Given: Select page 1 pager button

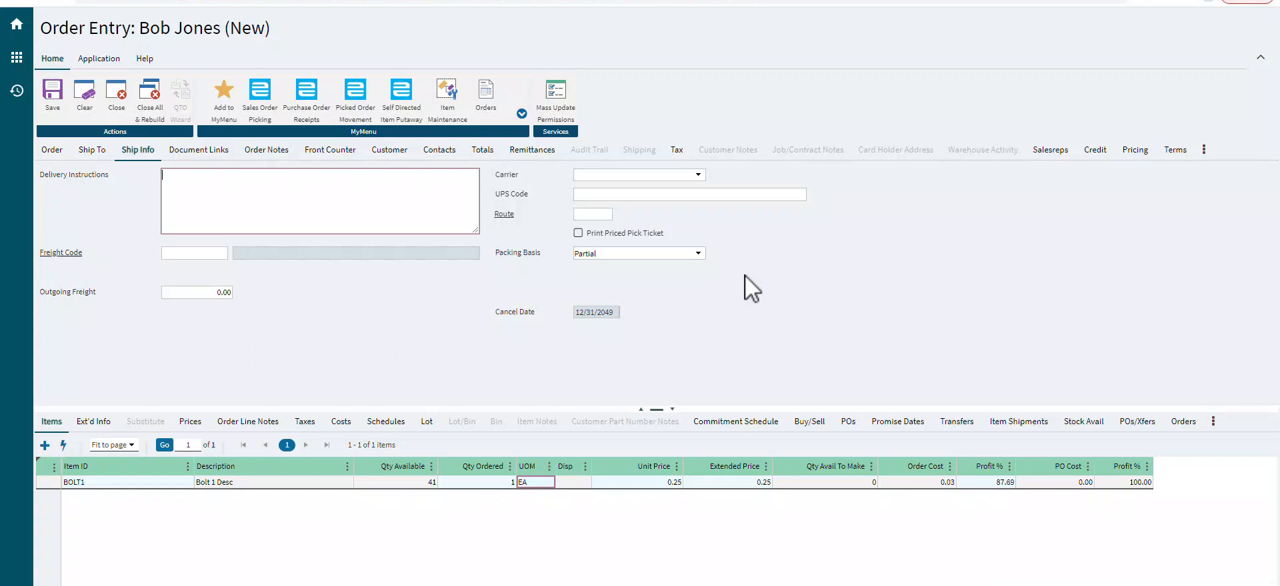Looking at the screenshot, I should (x=287, y=445).
